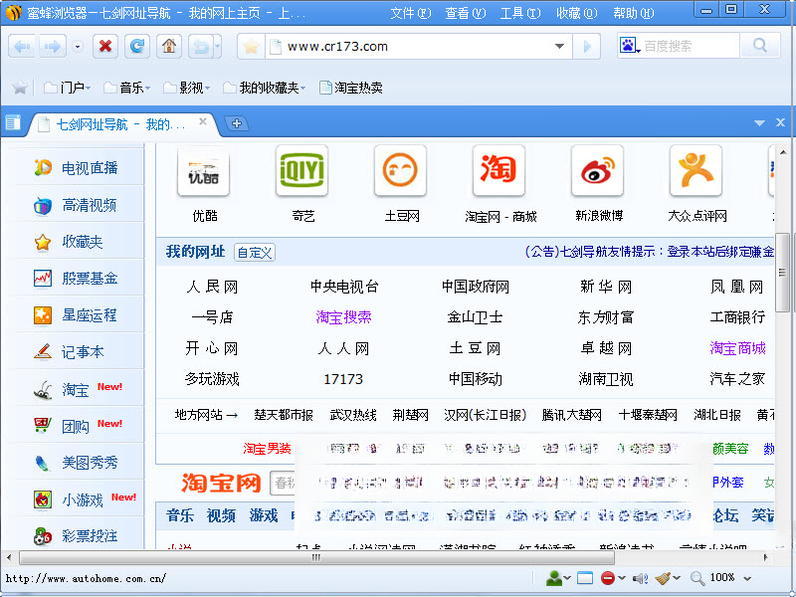Click the Baidu paw search engine icon
796x597 pixels.
[x=629, y=46]
